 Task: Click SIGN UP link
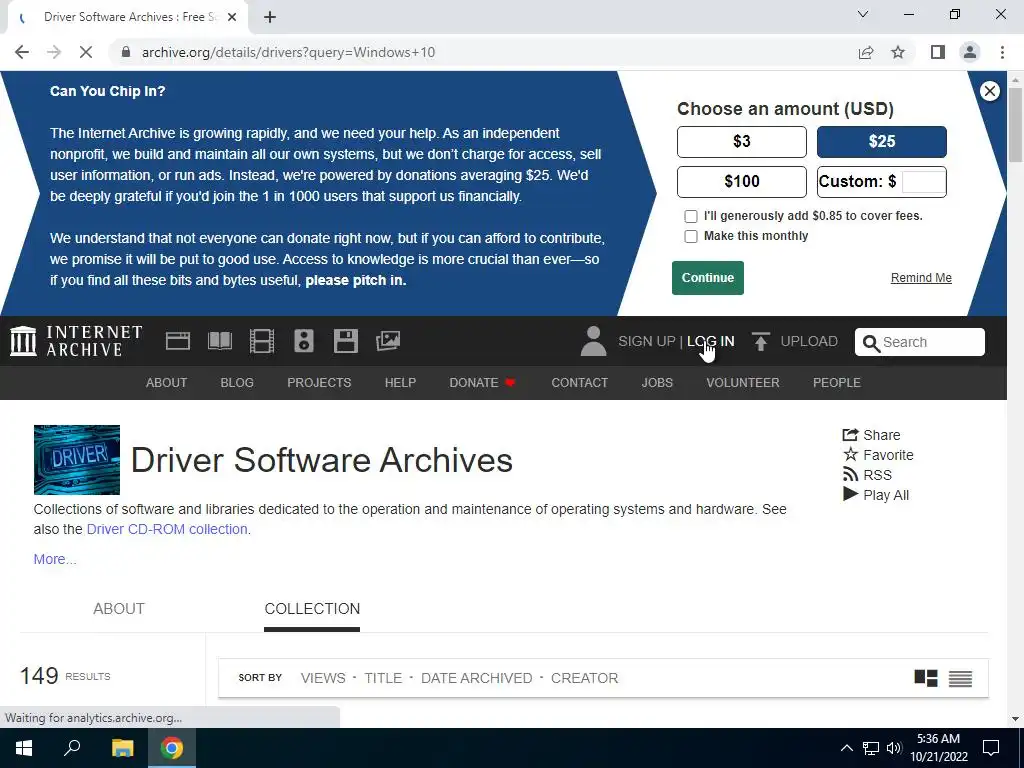pyautogui.click(x=647, y=342)
